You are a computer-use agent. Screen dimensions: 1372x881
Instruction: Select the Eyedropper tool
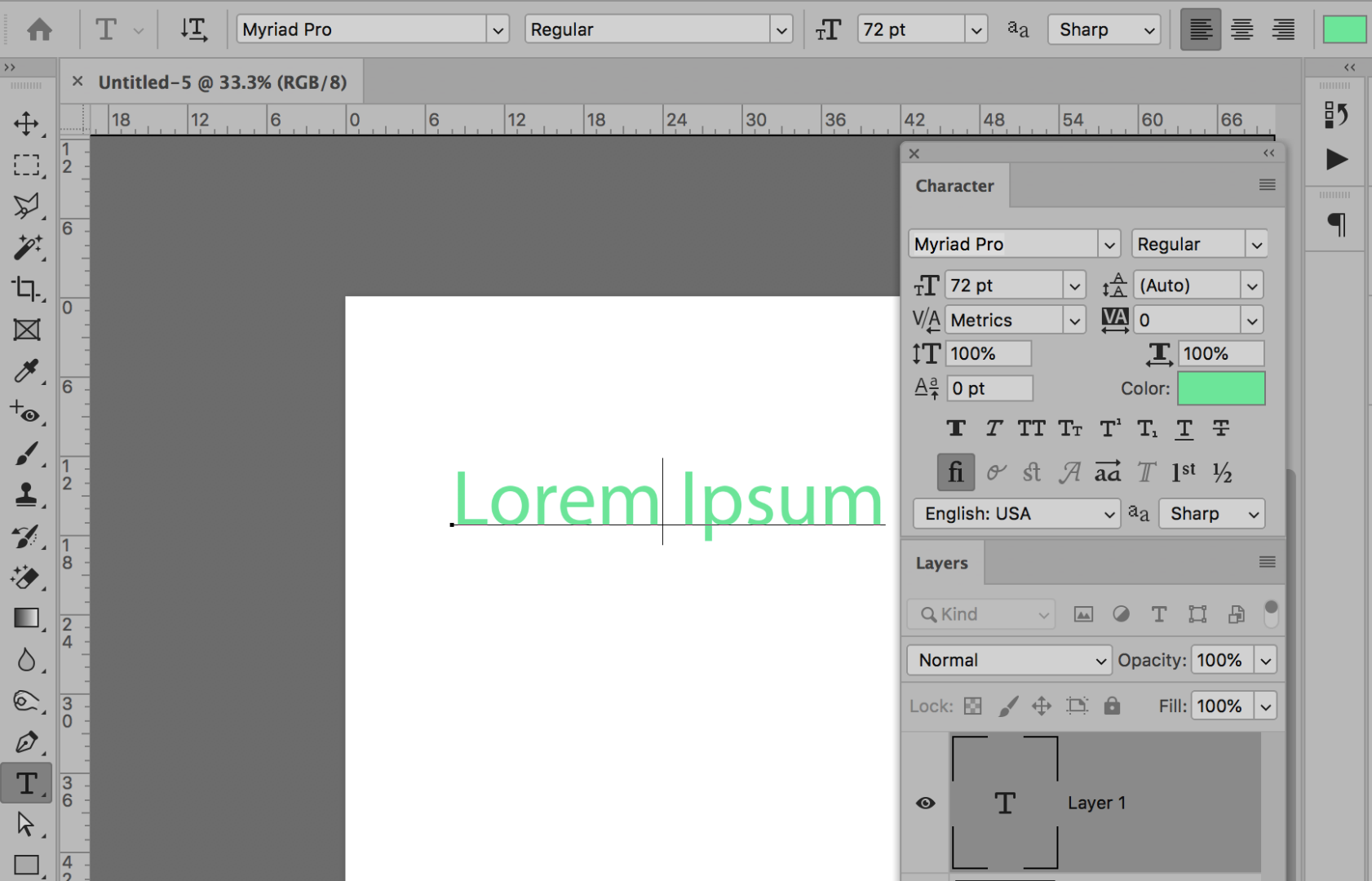(x=27, y=372)
